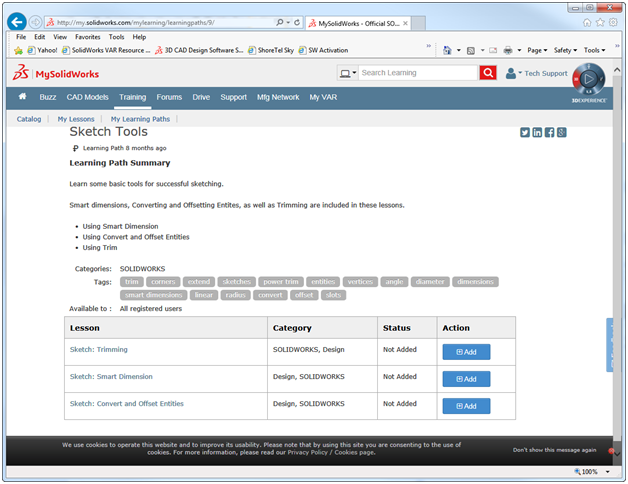Click the scrollbar up arrow

click(x=617, y=70)
